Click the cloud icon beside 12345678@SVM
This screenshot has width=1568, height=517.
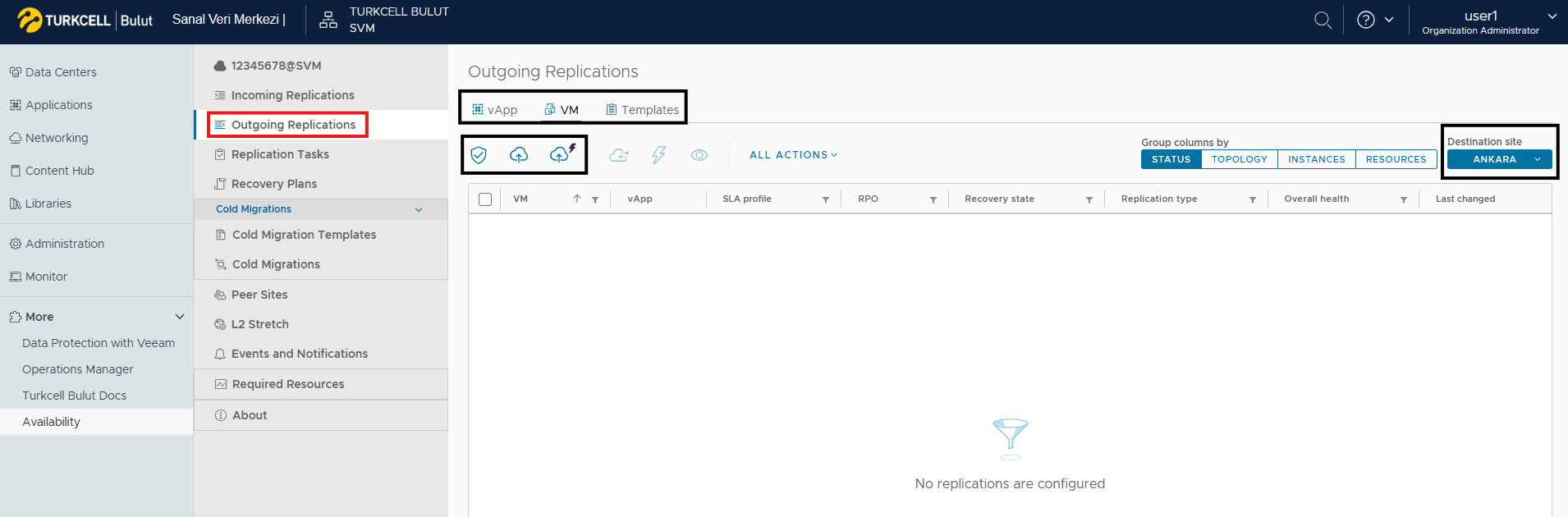220,66
